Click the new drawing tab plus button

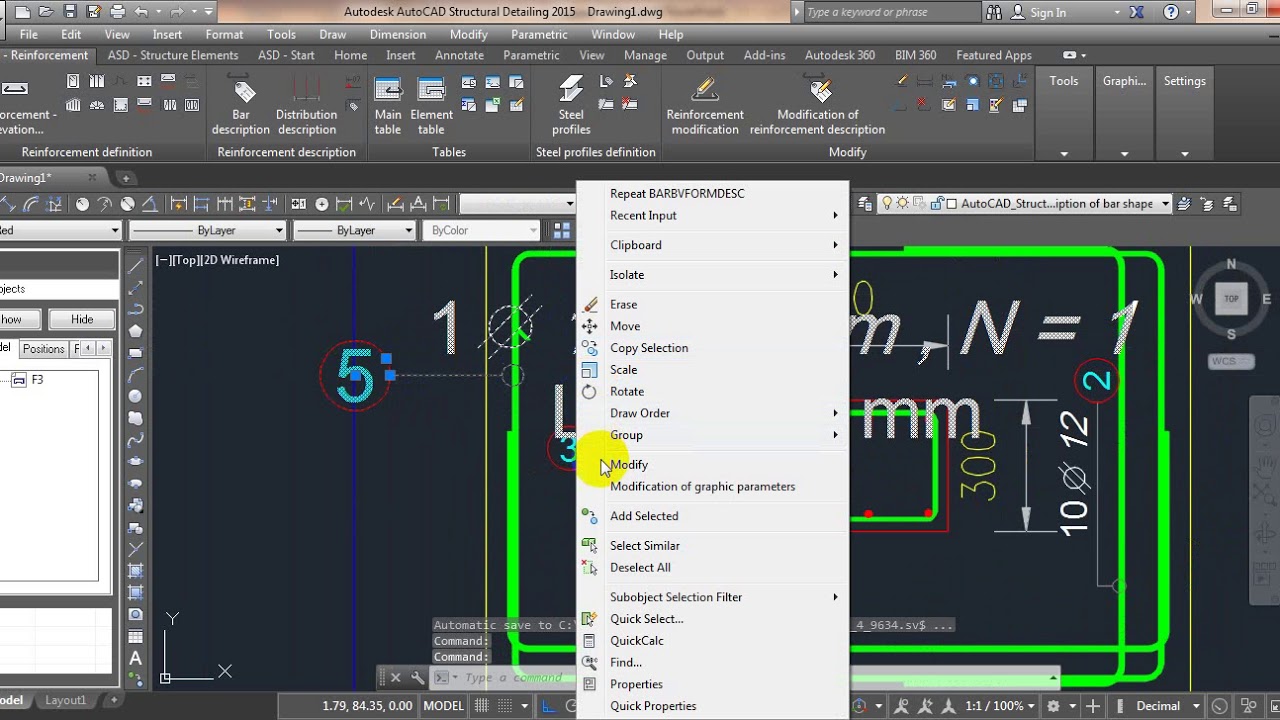tap(126, 178)
